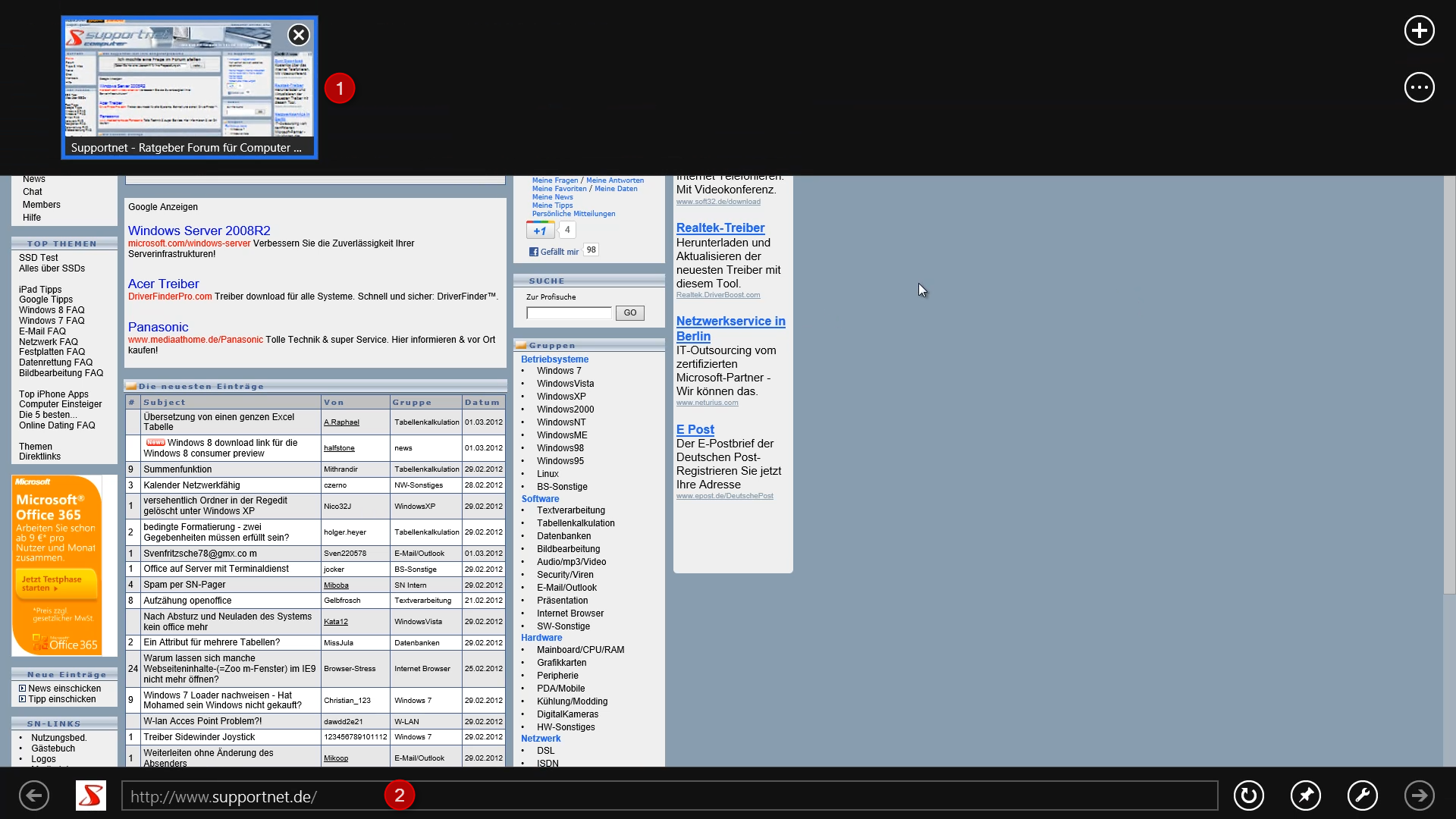Open Top iPhone Apps link
Screen dimensions: 1456x819
tap(54, 394)
